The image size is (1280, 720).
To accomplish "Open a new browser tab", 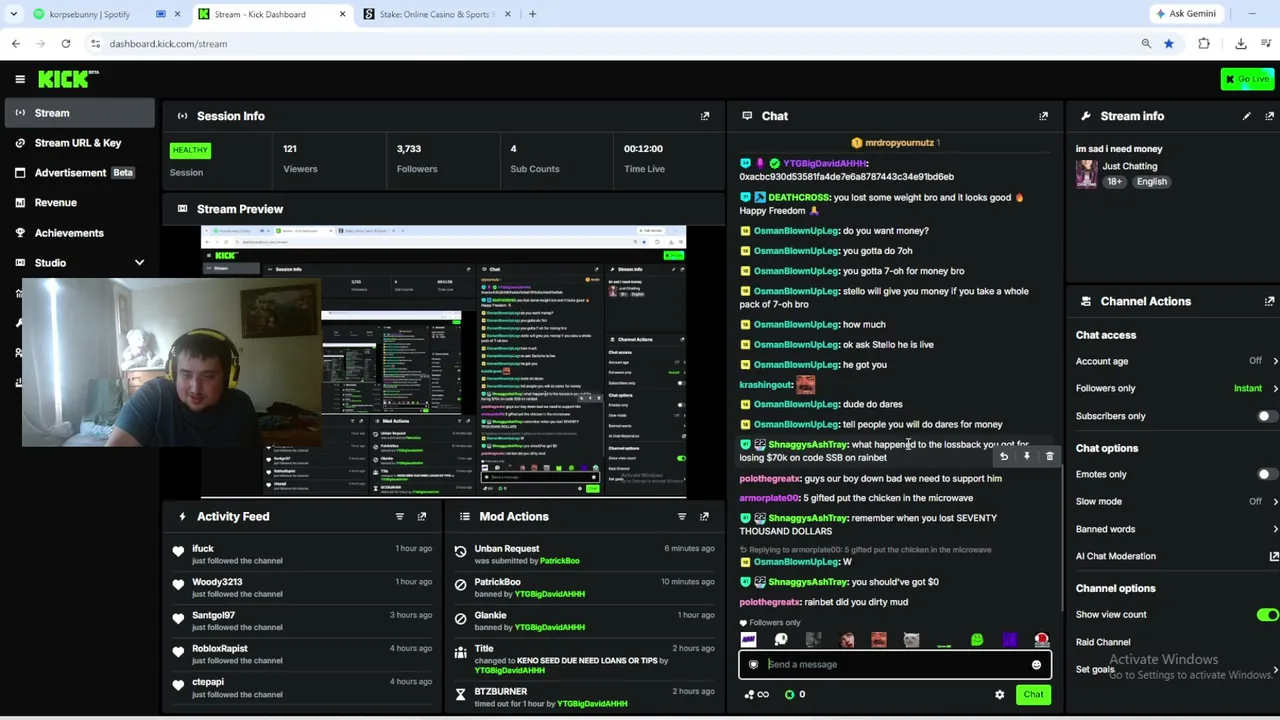I will (532, 14).
